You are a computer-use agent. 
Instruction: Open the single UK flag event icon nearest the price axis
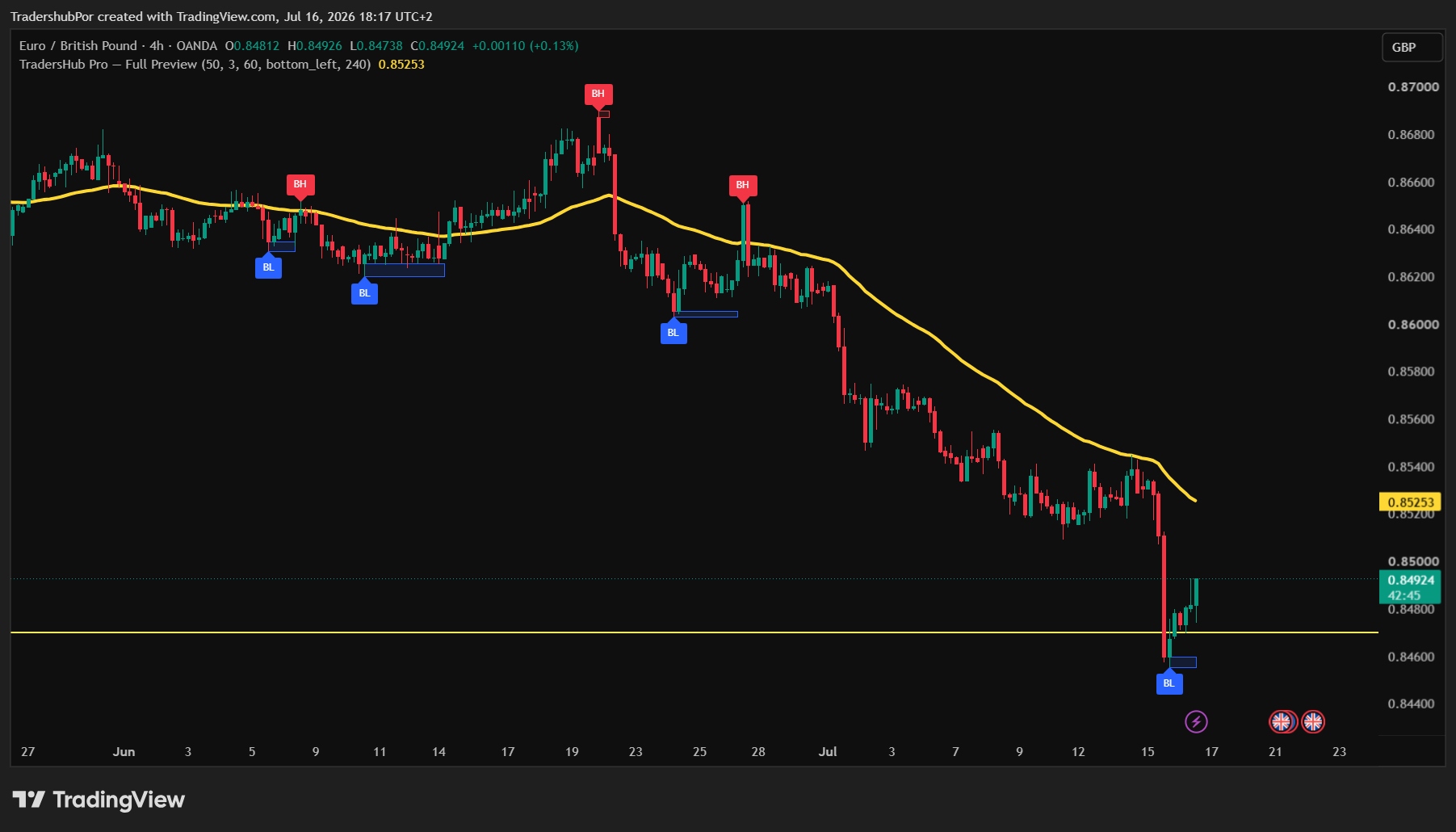[x=1313, y=721]
